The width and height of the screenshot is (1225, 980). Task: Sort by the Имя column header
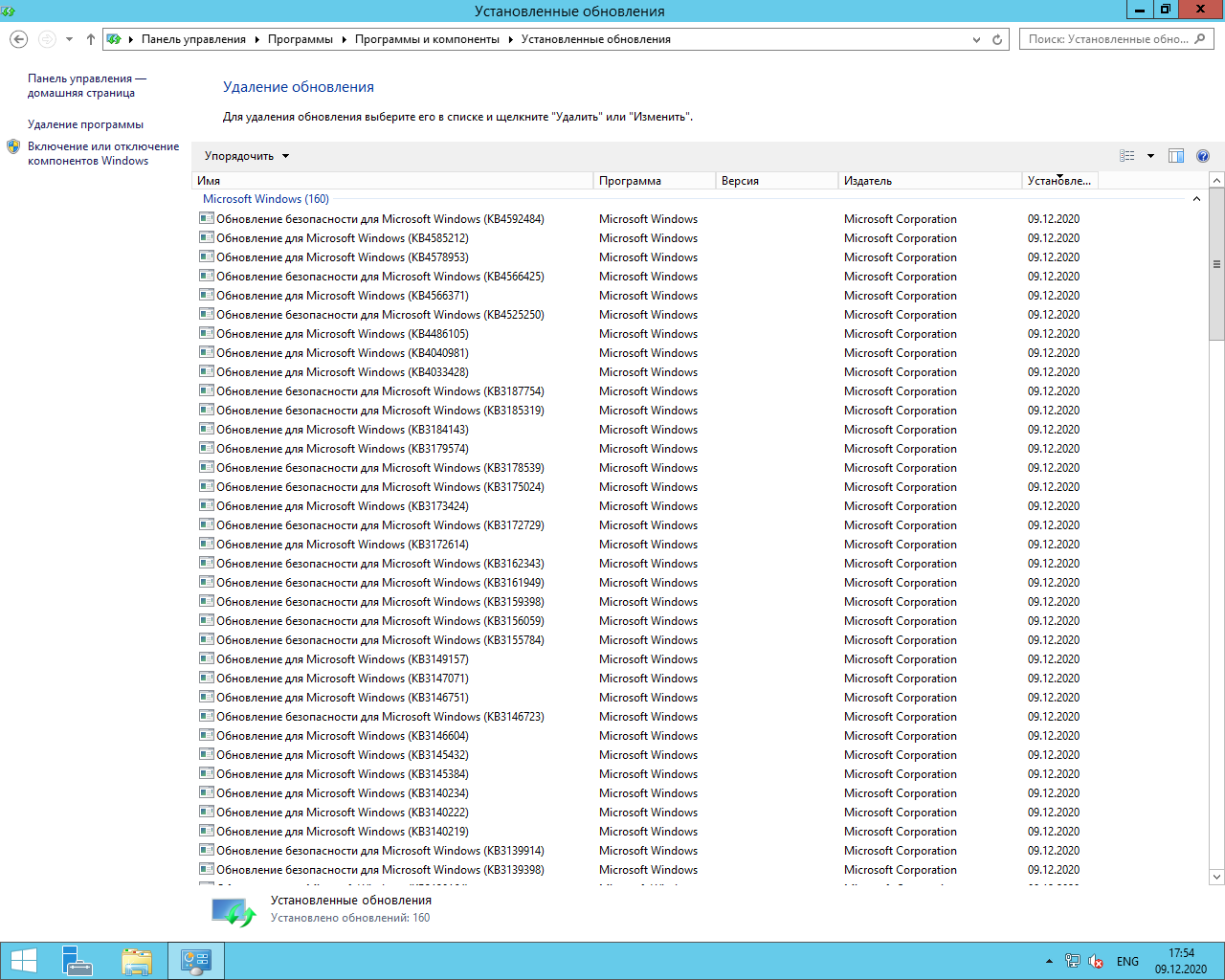click(x=392, y=180)
